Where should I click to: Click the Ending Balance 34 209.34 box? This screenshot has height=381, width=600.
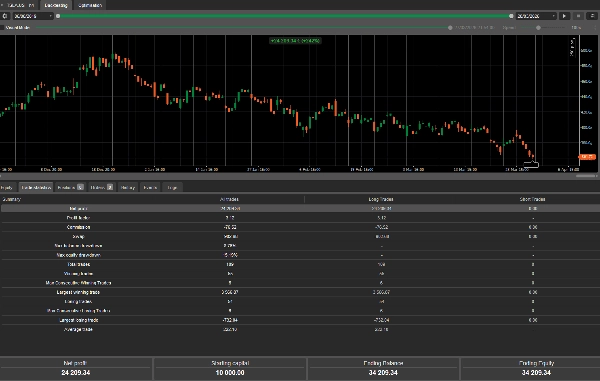point(383,368)
